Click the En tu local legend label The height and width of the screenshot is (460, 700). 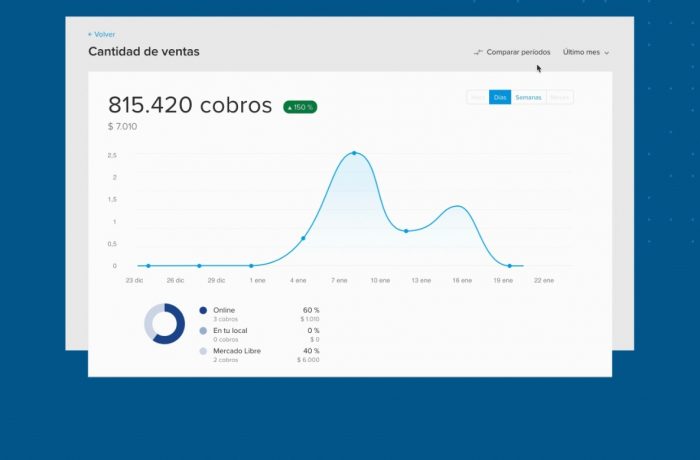230,330
